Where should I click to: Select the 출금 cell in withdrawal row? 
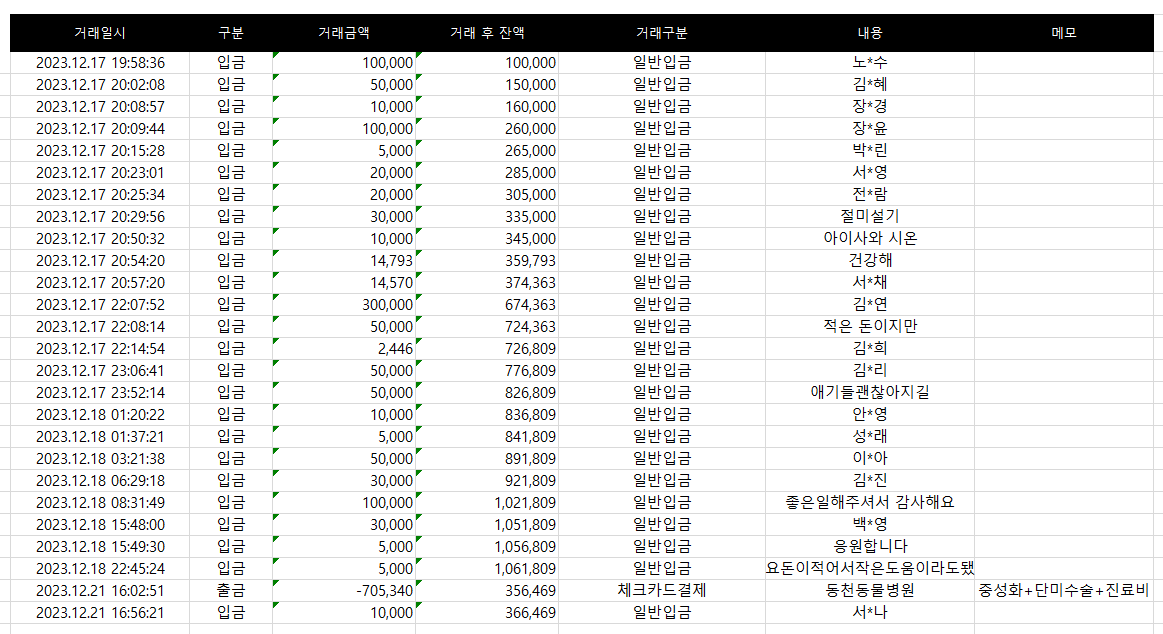click(x=231, y=591)
